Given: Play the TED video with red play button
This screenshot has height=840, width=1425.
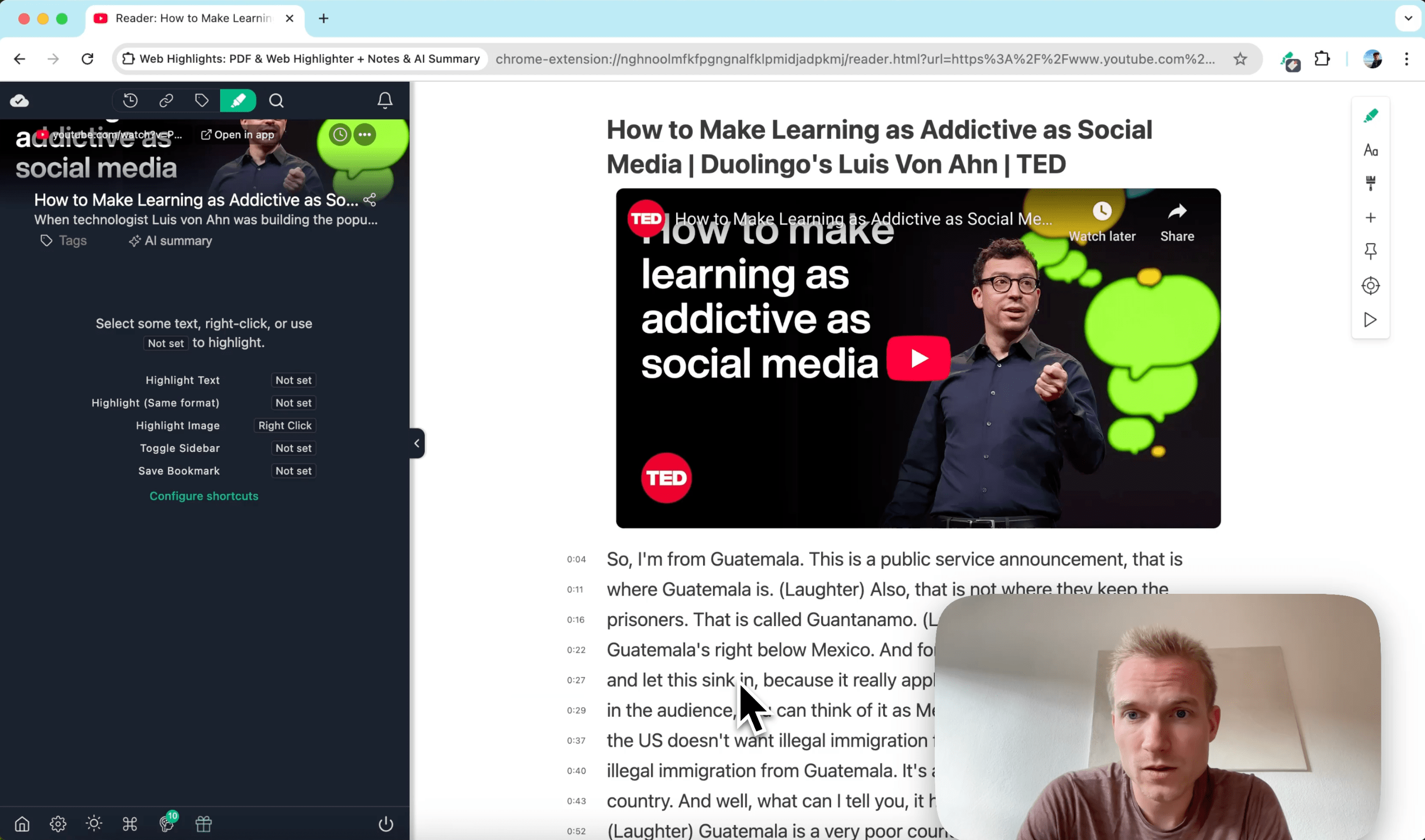Looking at the screenshot, I should [918, 358].
